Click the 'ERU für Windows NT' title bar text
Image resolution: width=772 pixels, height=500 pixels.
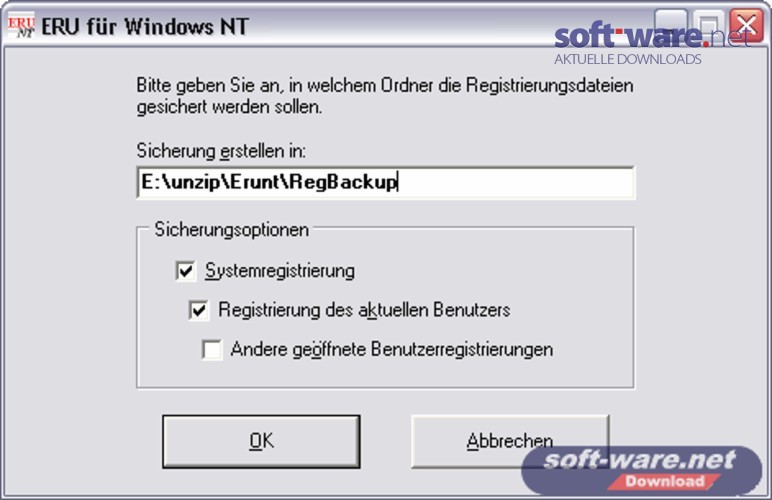[145, 27]
